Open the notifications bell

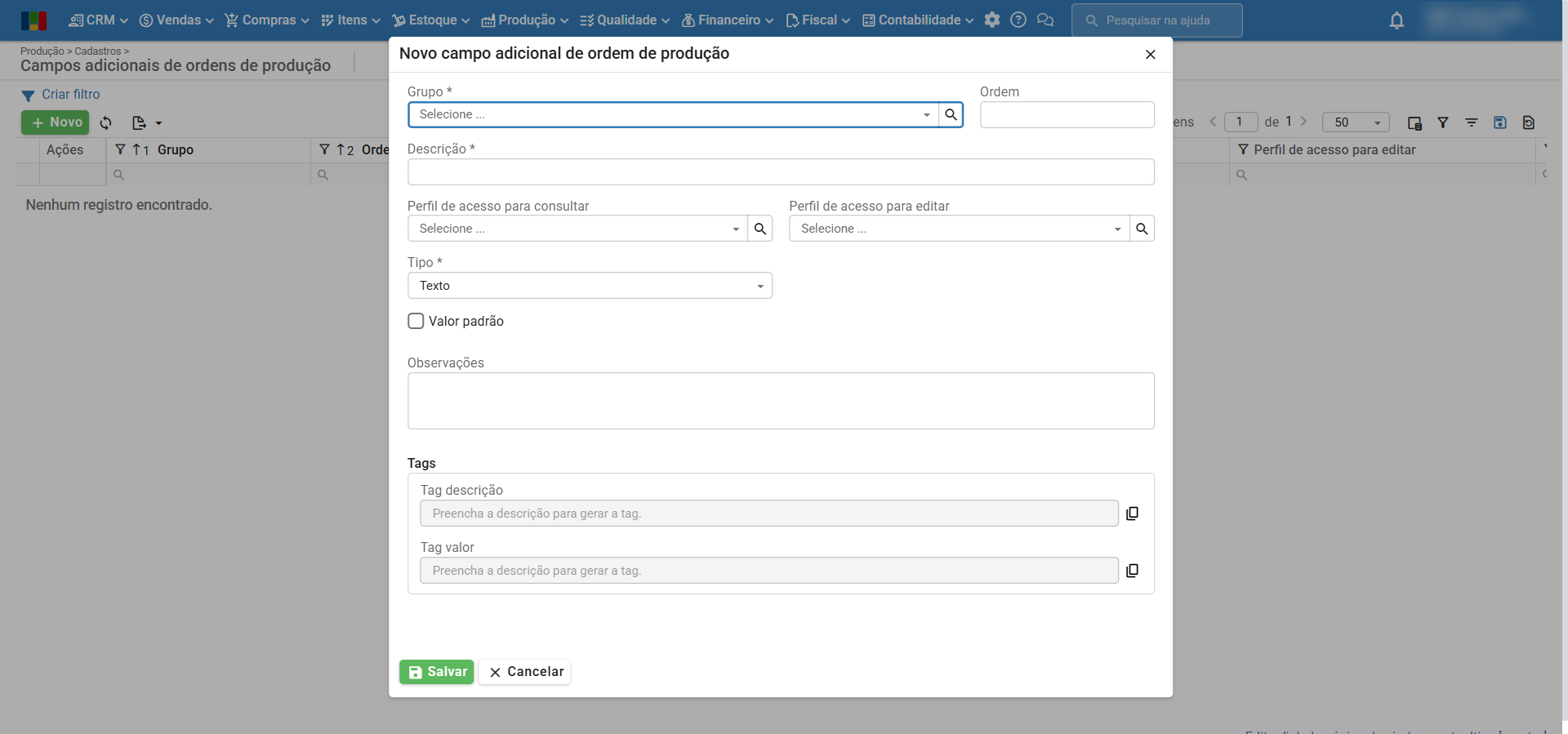tap(1396, 21)
